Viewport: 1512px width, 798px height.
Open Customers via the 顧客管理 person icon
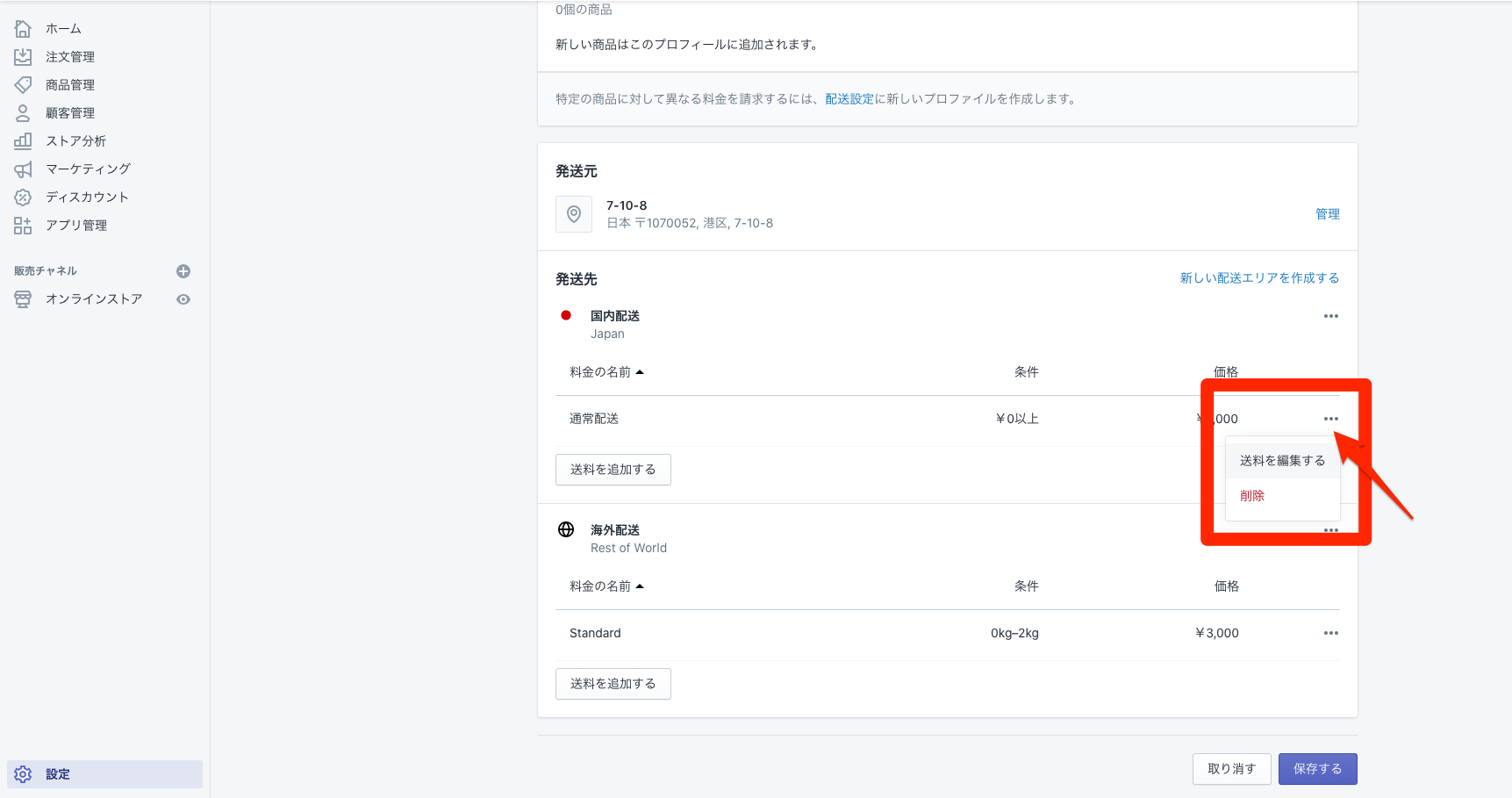click(23, 113)
